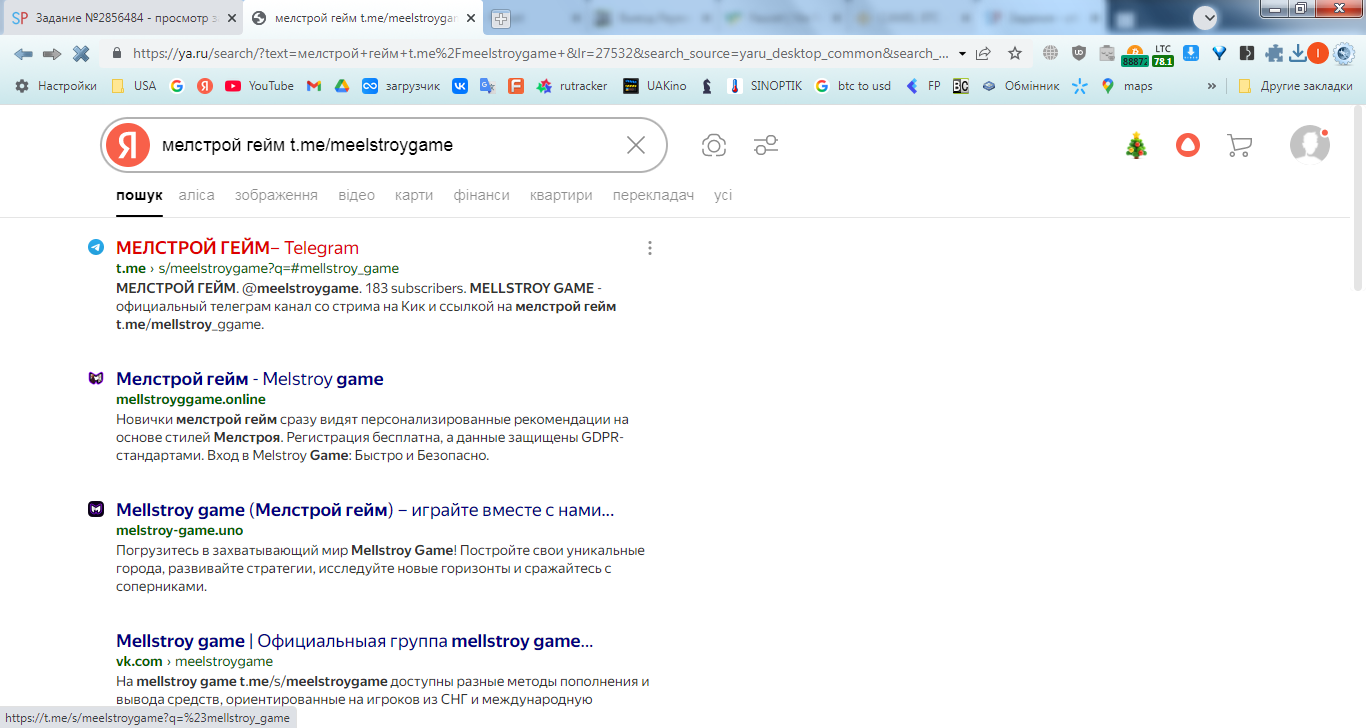The height and width of the screenshot is (728, 1366).
Task: Open the orange browser profile avatar
Action: [x=1318, y=53]
